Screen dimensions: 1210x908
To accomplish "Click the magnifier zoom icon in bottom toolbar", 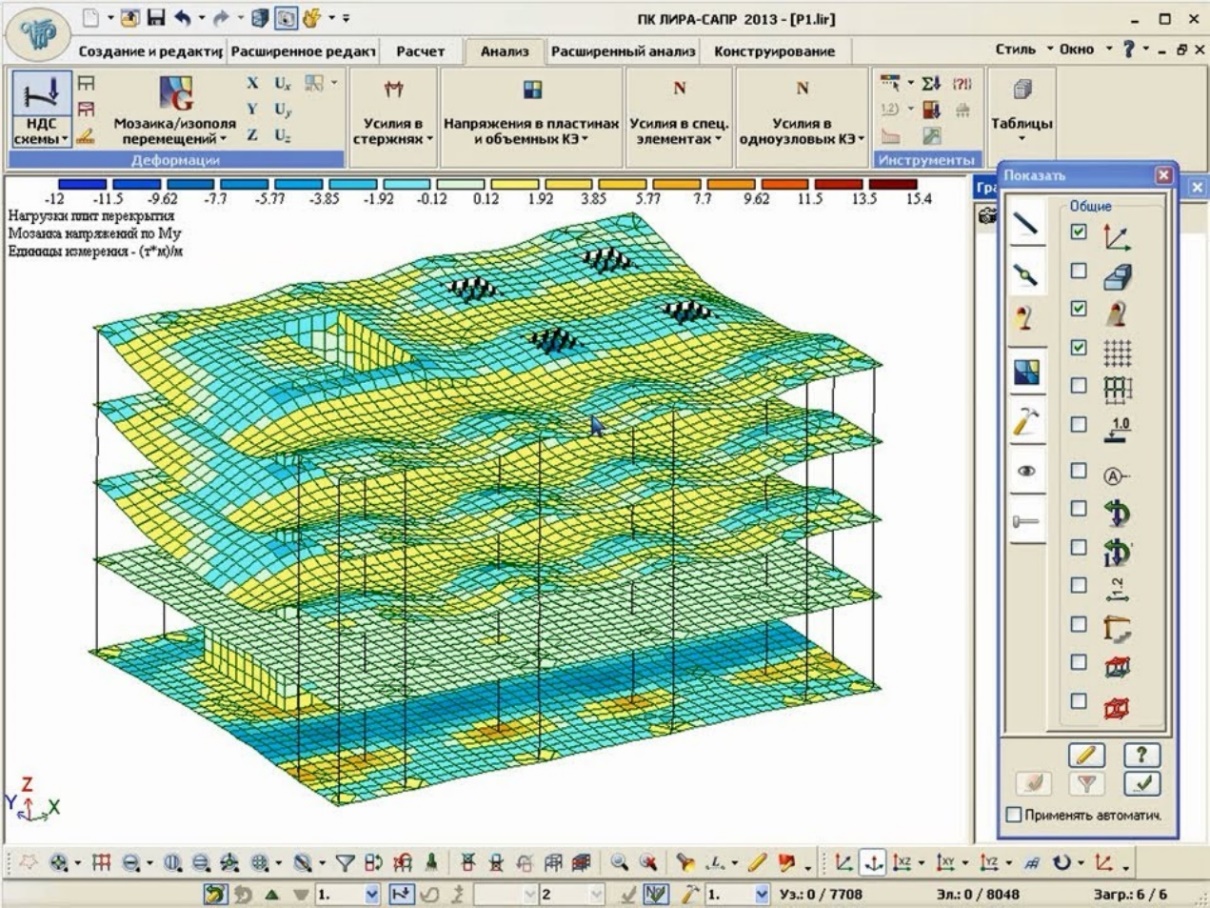I will (620, 861).
